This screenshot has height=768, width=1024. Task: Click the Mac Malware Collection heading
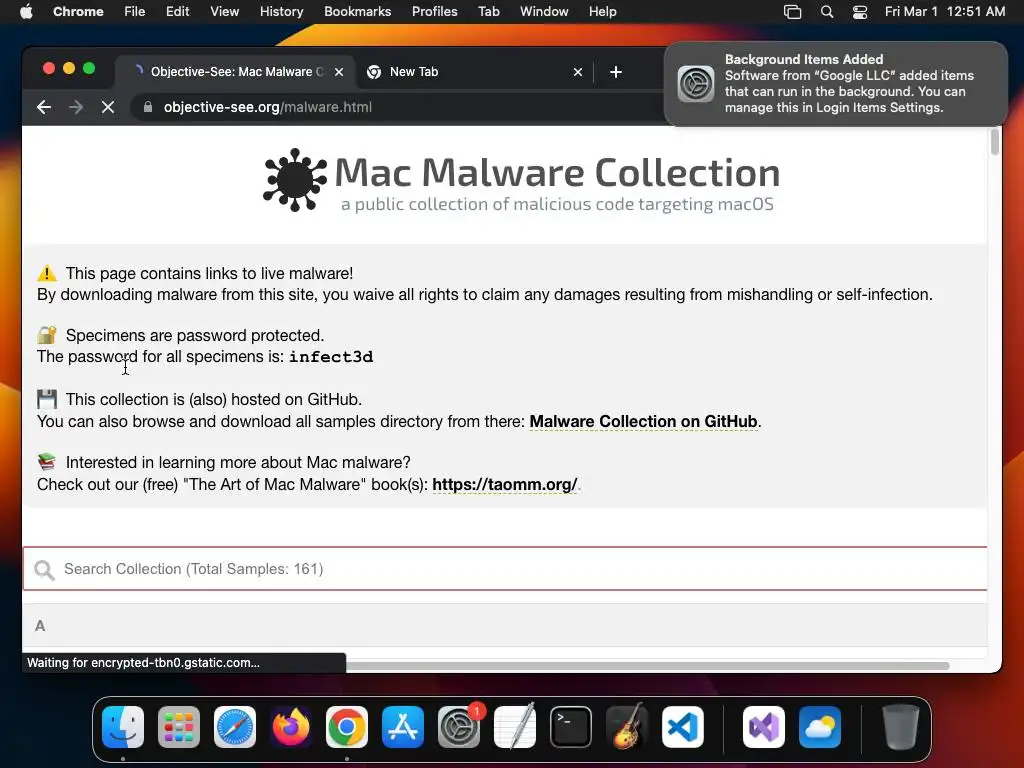(x=557, y=172)
